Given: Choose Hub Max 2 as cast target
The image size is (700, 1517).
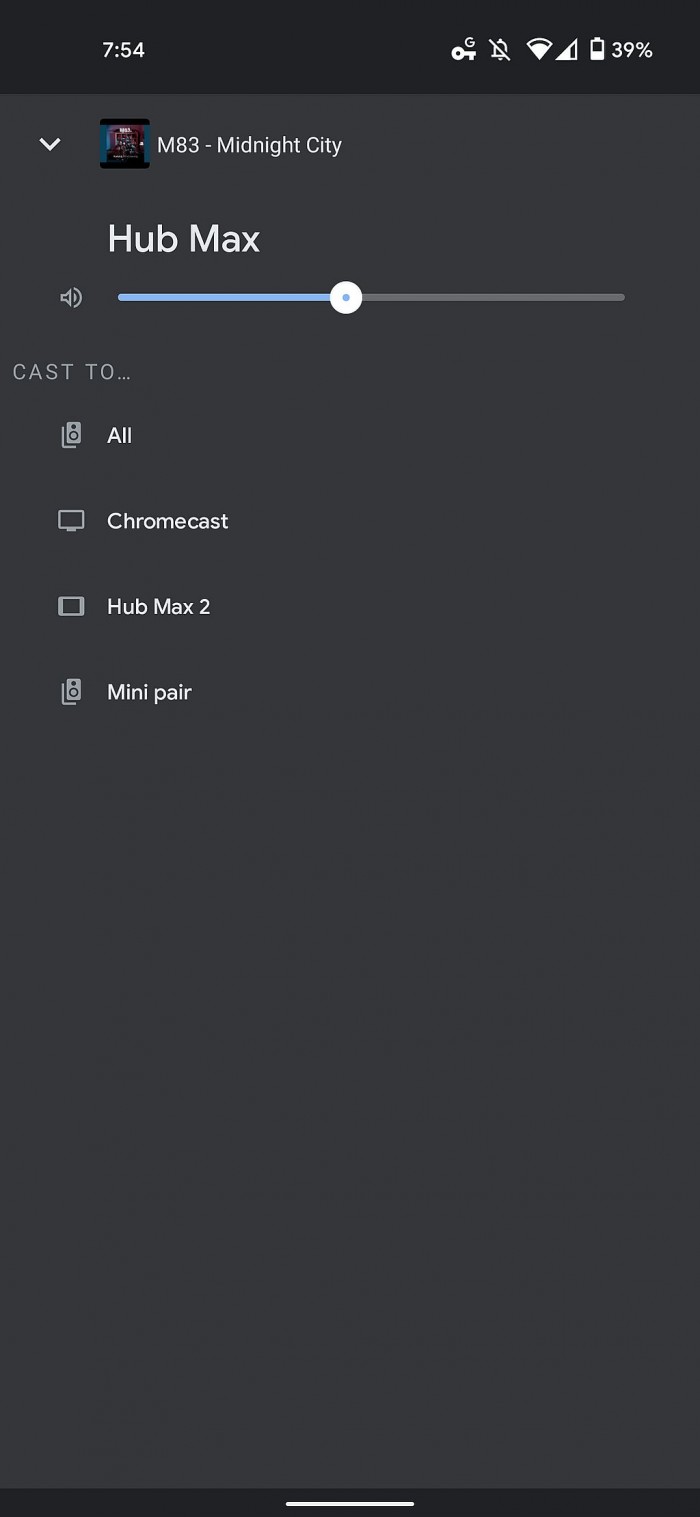Looking at the screenshot, I should (159, 607).
